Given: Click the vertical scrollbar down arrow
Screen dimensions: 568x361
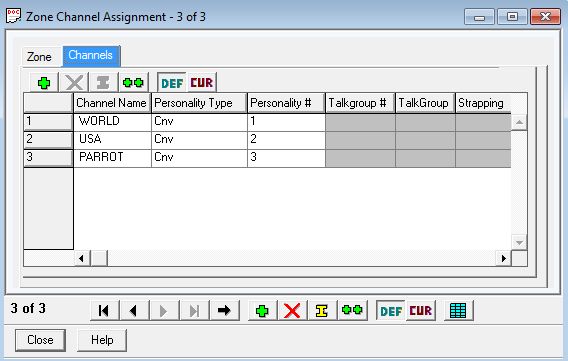Looking at the screenshot, I should click(519, 242).
